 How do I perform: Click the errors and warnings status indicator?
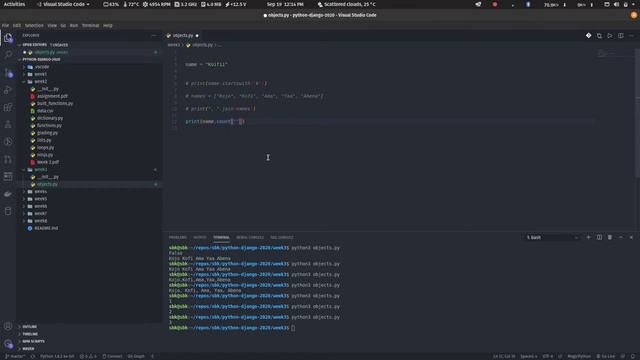[x=88, y=356]
